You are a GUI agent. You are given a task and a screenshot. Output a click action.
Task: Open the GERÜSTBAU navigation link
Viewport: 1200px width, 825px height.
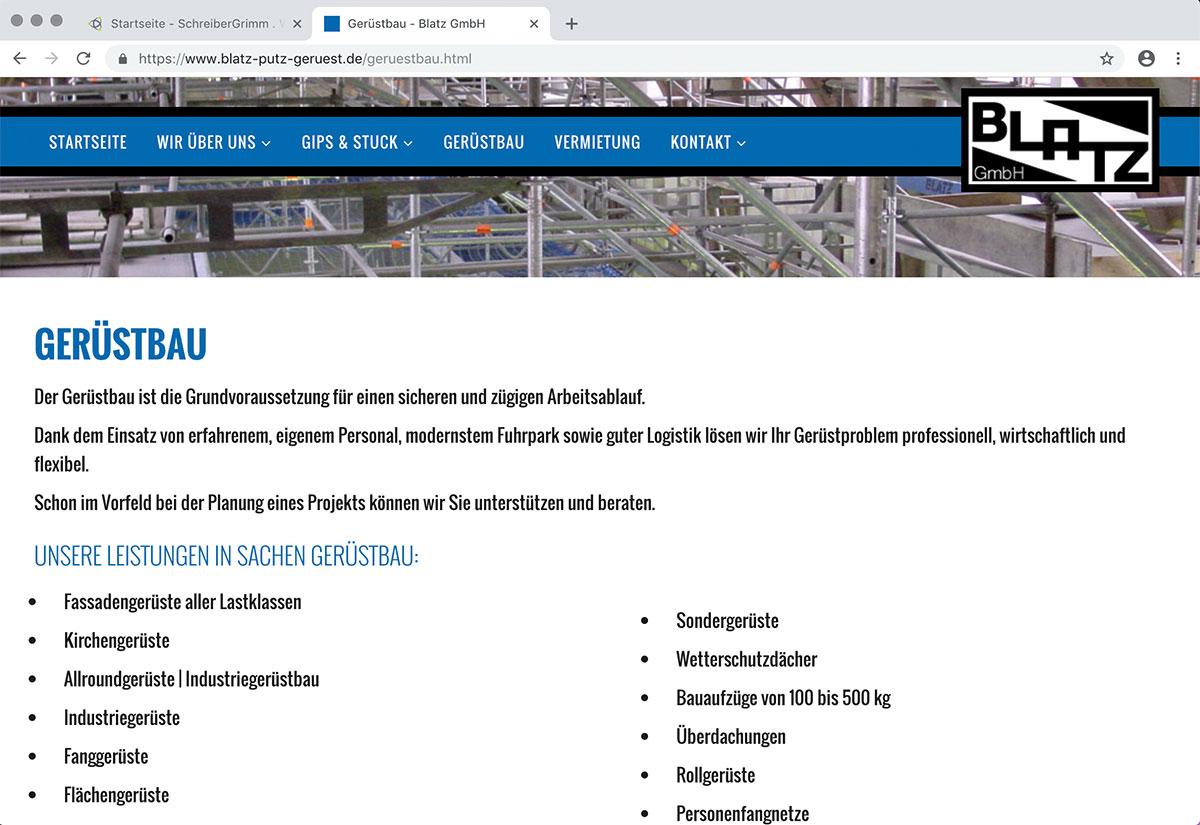(484, 142)
